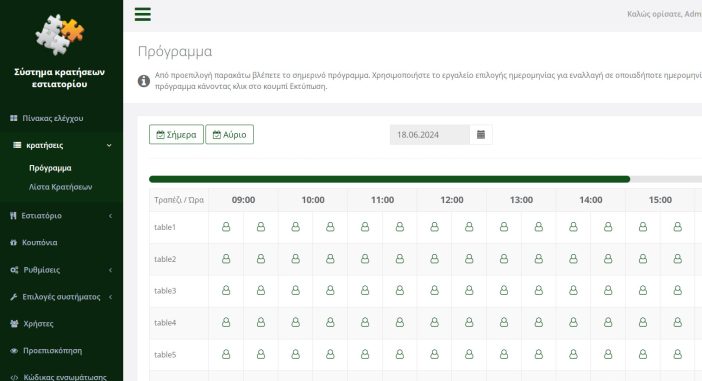Book table3 first slot at 10:00
The image size is (702, 381).
point(295,291)
